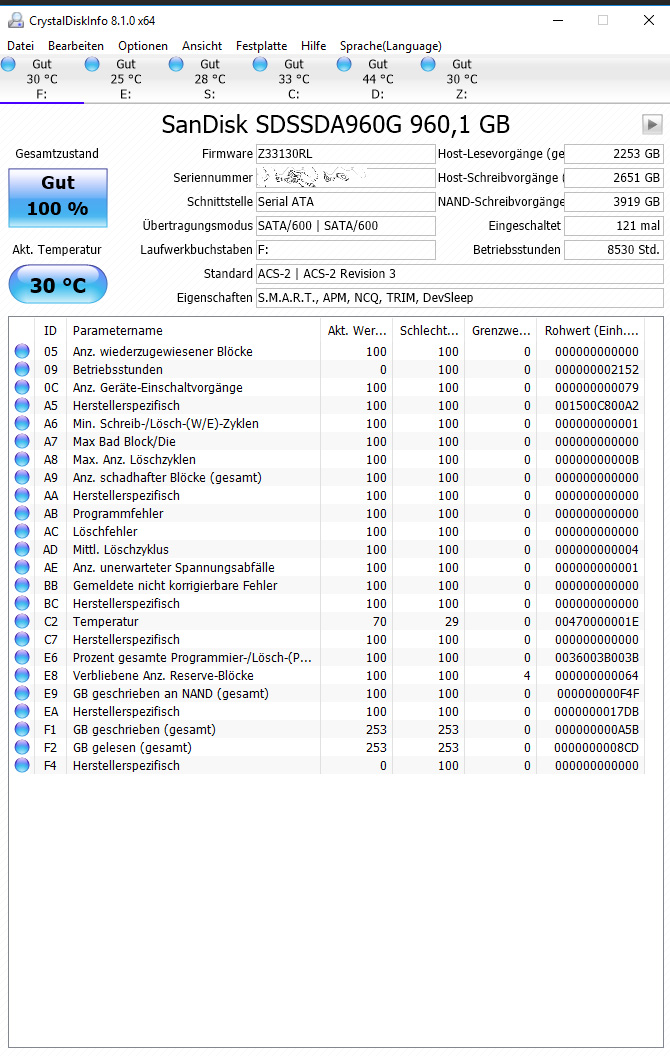Select 'Anz. Geräte-Einschaltvorgänge' parameter name
This screenshot has width=670, height=1056.
click(158, 387)
